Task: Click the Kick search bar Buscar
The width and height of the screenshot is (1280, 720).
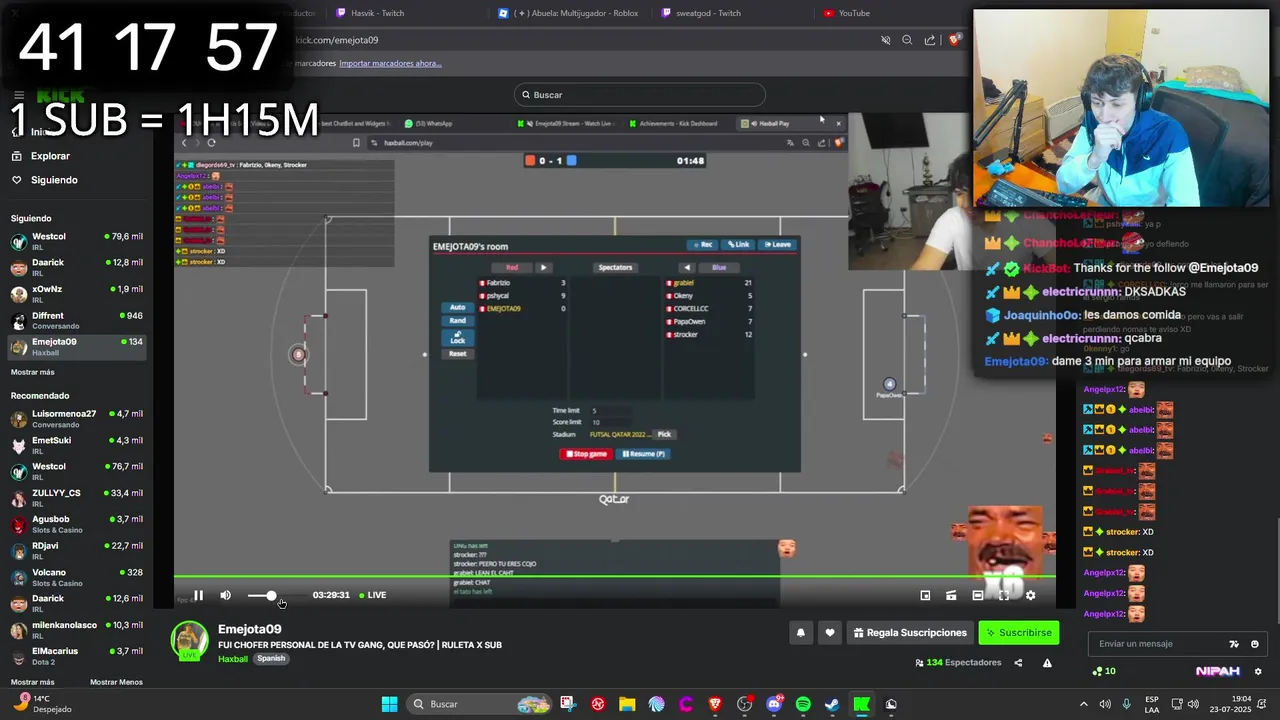Action: pos(640,95)
